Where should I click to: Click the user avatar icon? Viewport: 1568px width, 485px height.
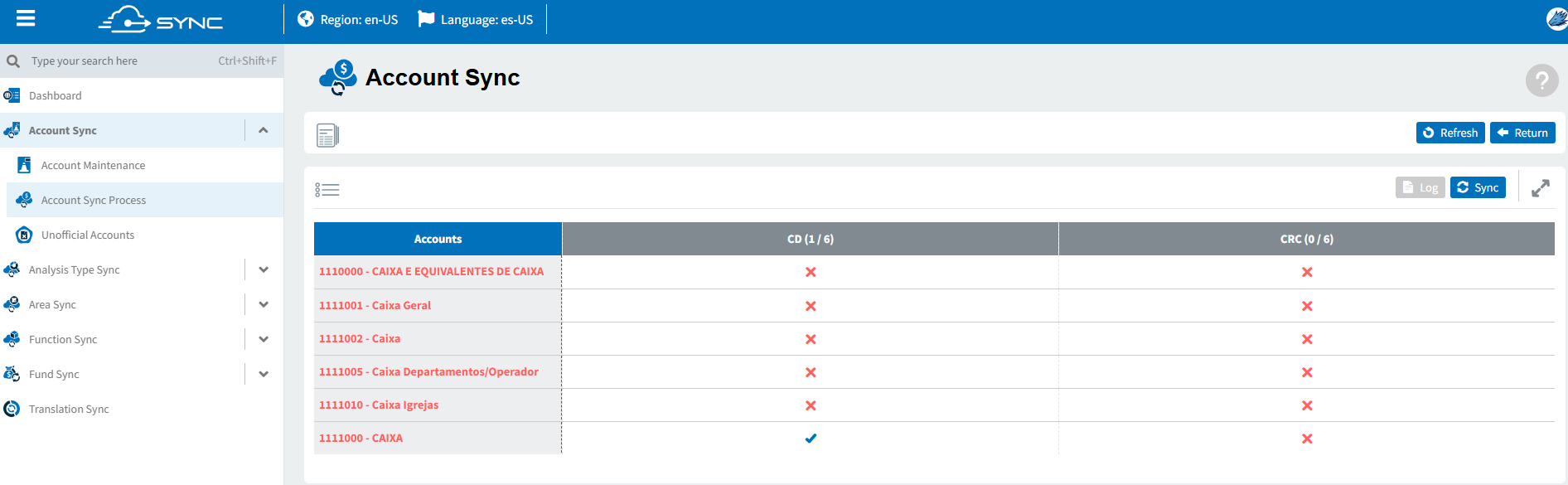click(1556, 18)
